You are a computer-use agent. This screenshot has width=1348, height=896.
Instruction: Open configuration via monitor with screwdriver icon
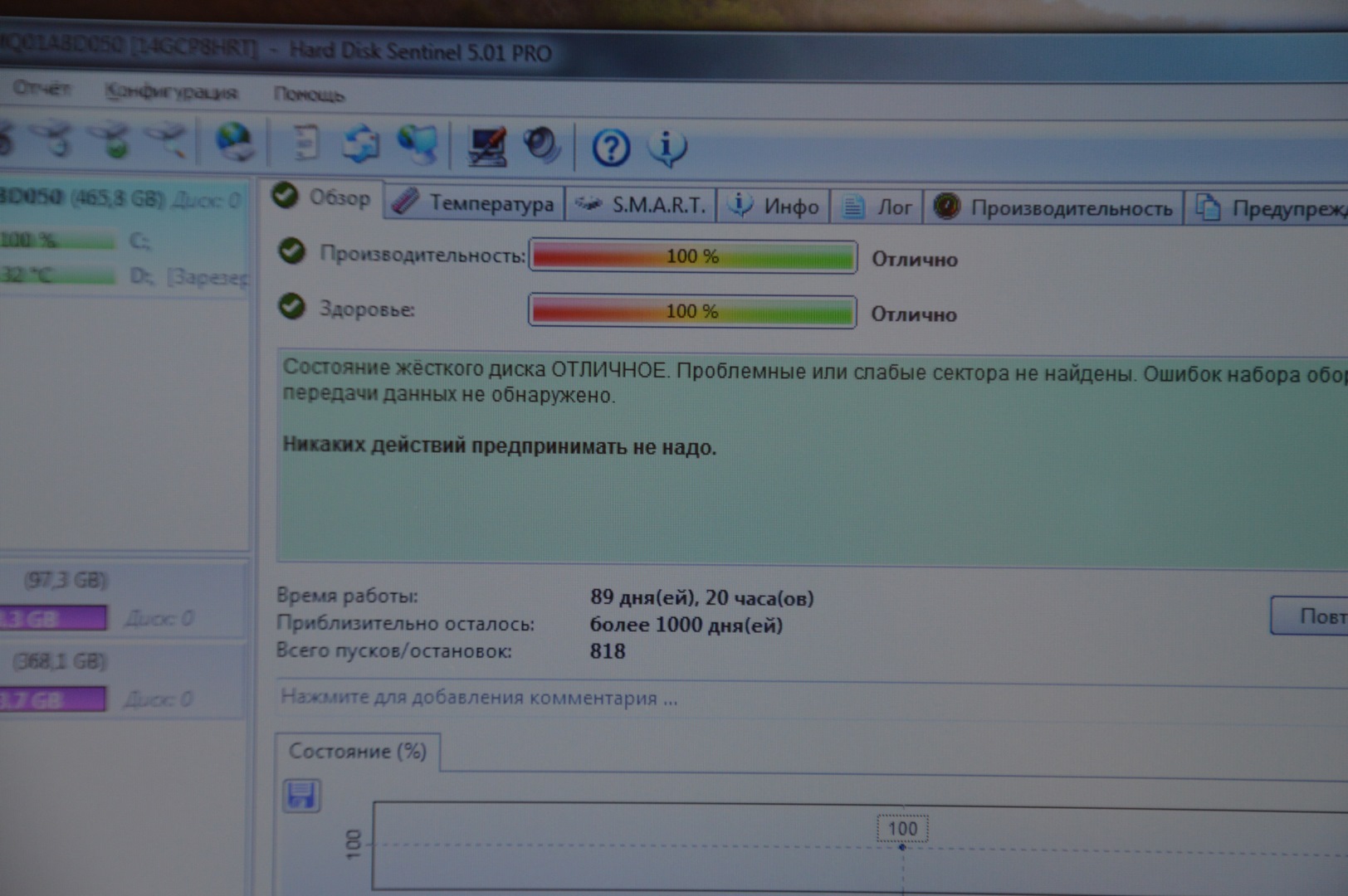(486, 146)
